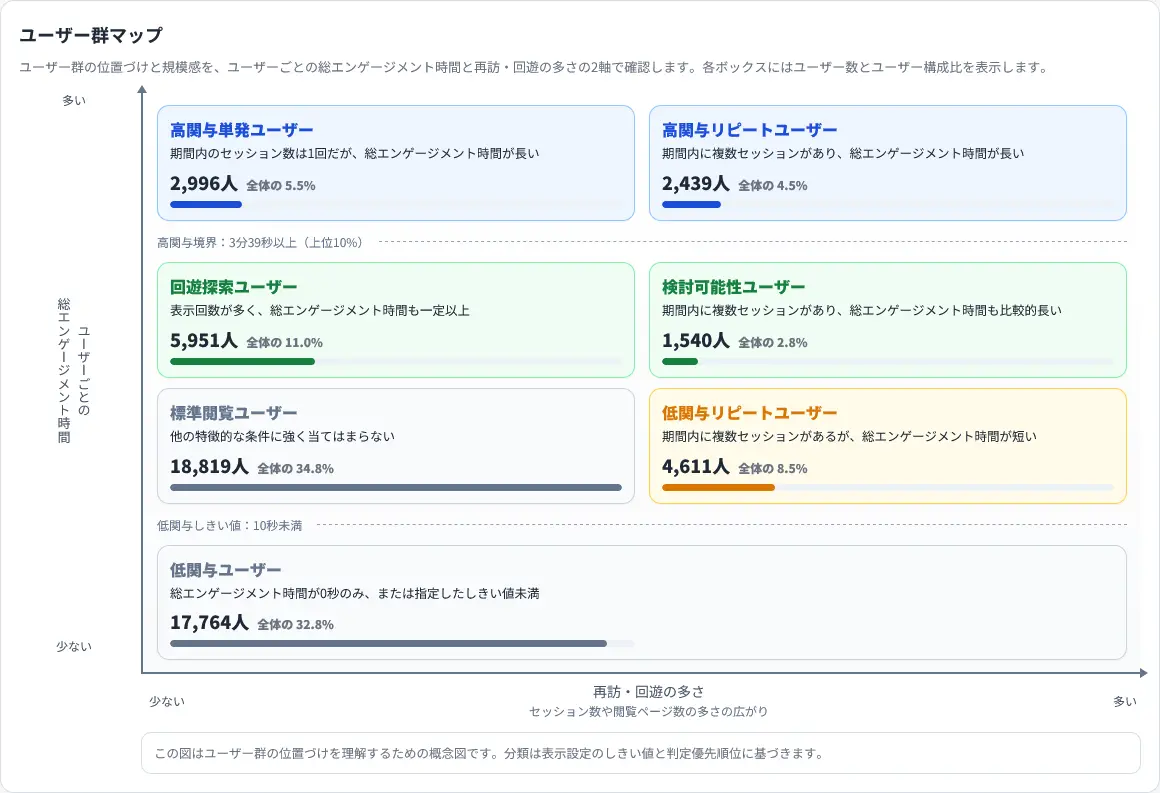
Task: Click the 17,764人 user count
Action: [209, 623]
